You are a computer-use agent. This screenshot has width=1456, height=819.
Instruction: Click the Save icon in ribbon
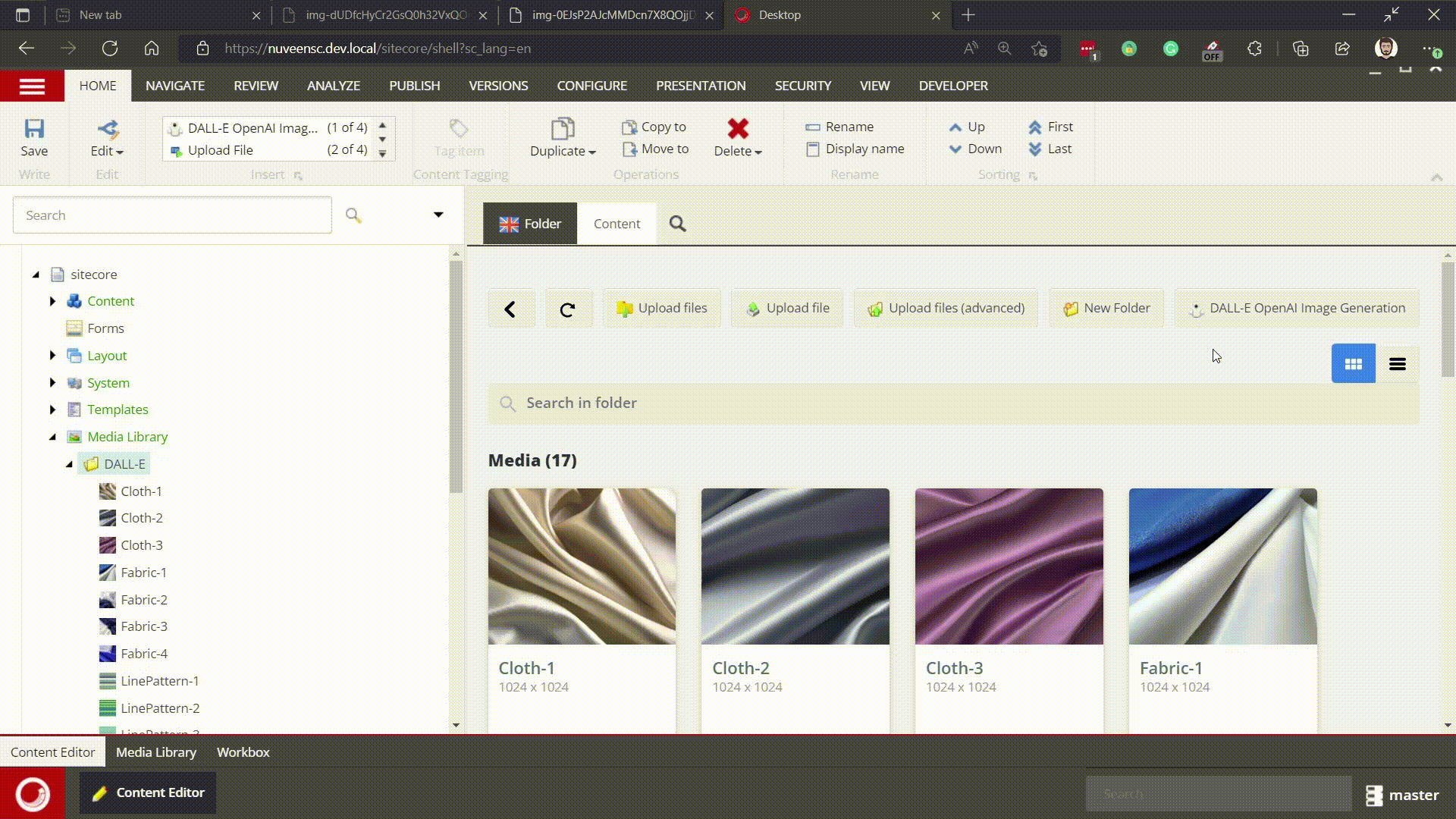pyautogui.click(x=34, y=129)
